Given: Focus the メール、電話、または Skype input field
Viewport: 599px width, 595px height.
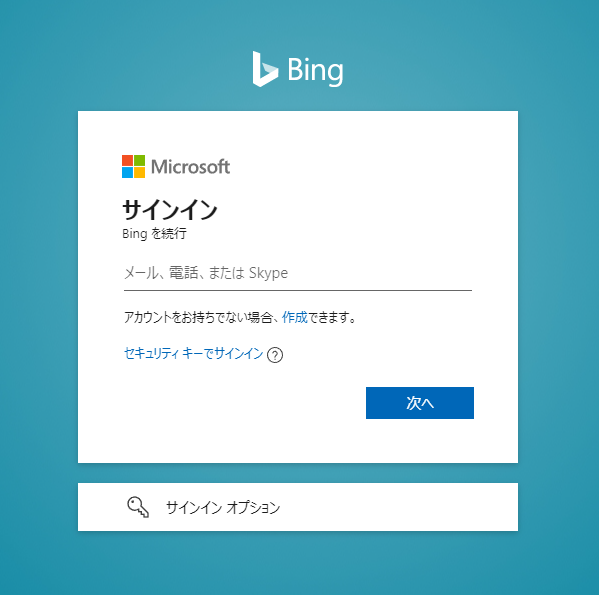Looking at the screenshot, I should (298, 274).
